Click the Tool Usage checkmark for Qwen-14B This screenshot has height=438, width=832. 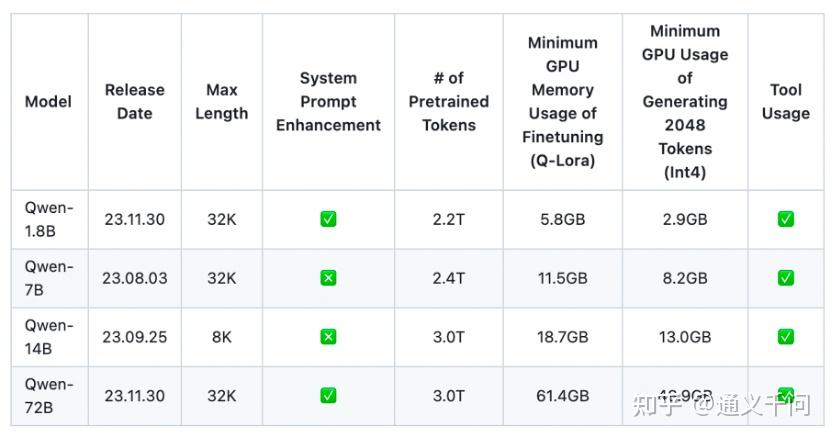coord(785,337)
